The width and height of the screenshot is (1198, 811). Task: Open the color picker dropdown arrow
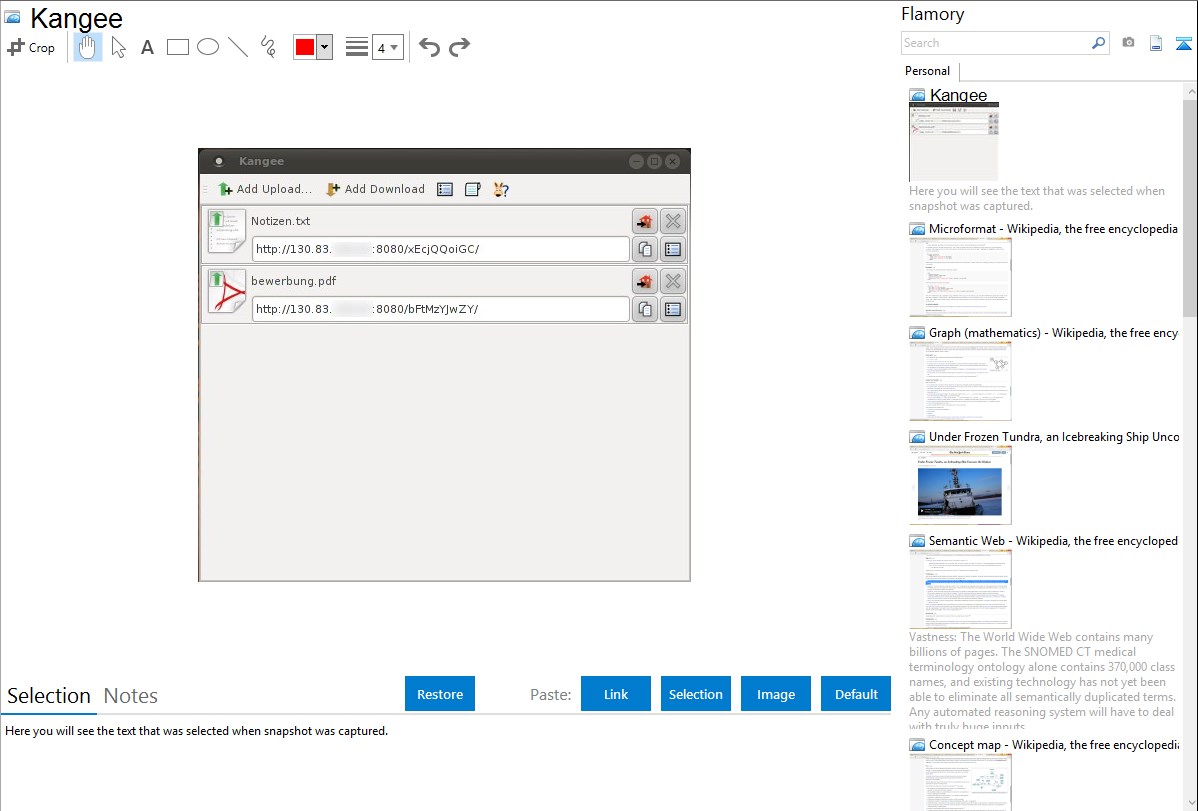pos(325,47)
